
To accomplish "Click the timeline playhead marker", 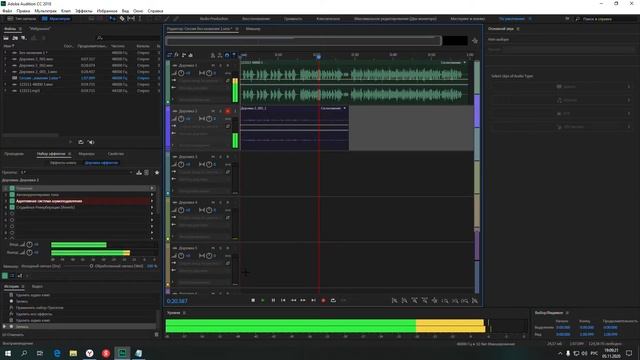I will (318, 56).
